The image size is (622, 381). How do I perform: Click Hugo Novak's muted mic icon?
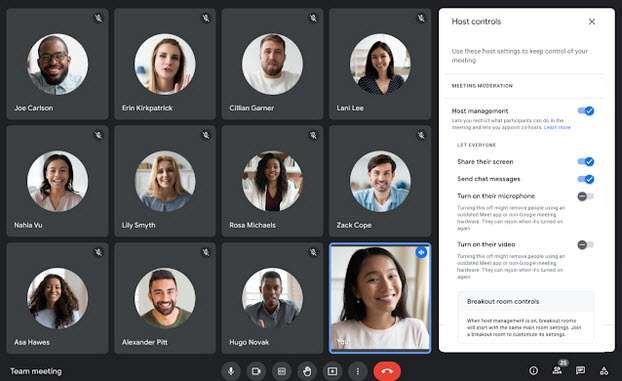click(313, 252)
